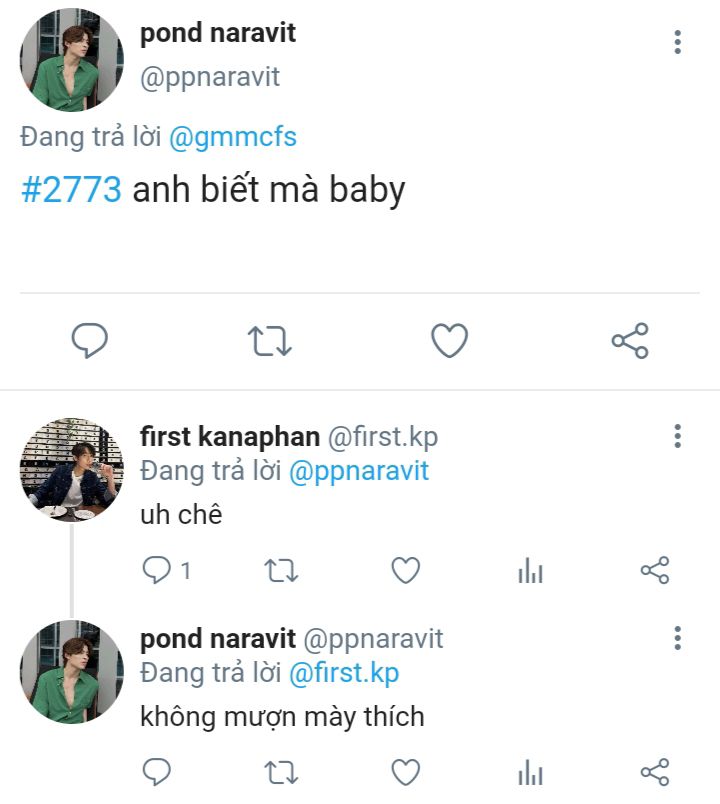Open first kanaphan's profile picture
The height and width of the screenshot is (804, 720).
pyautogui.click(x=71, y=469)
